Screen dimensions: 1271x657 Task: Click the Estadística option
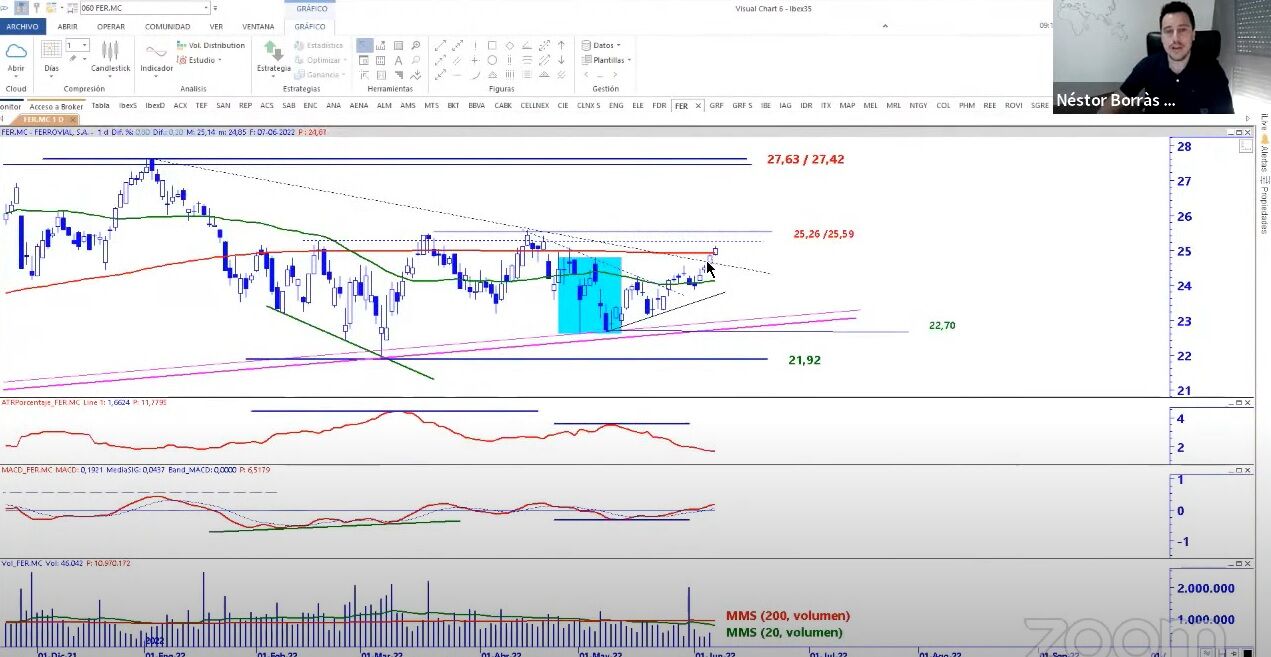pyautogui.click(x=319, y=45)
